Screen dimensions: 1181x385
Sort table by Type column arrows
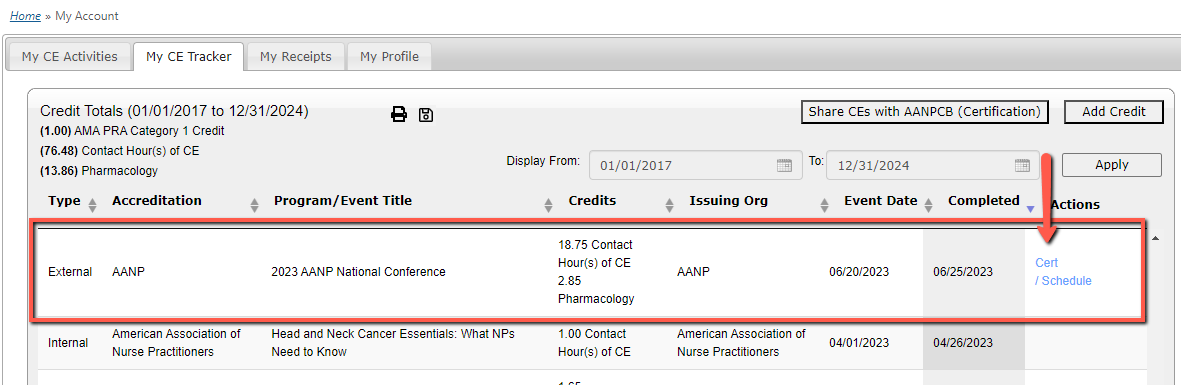point(93,204)
